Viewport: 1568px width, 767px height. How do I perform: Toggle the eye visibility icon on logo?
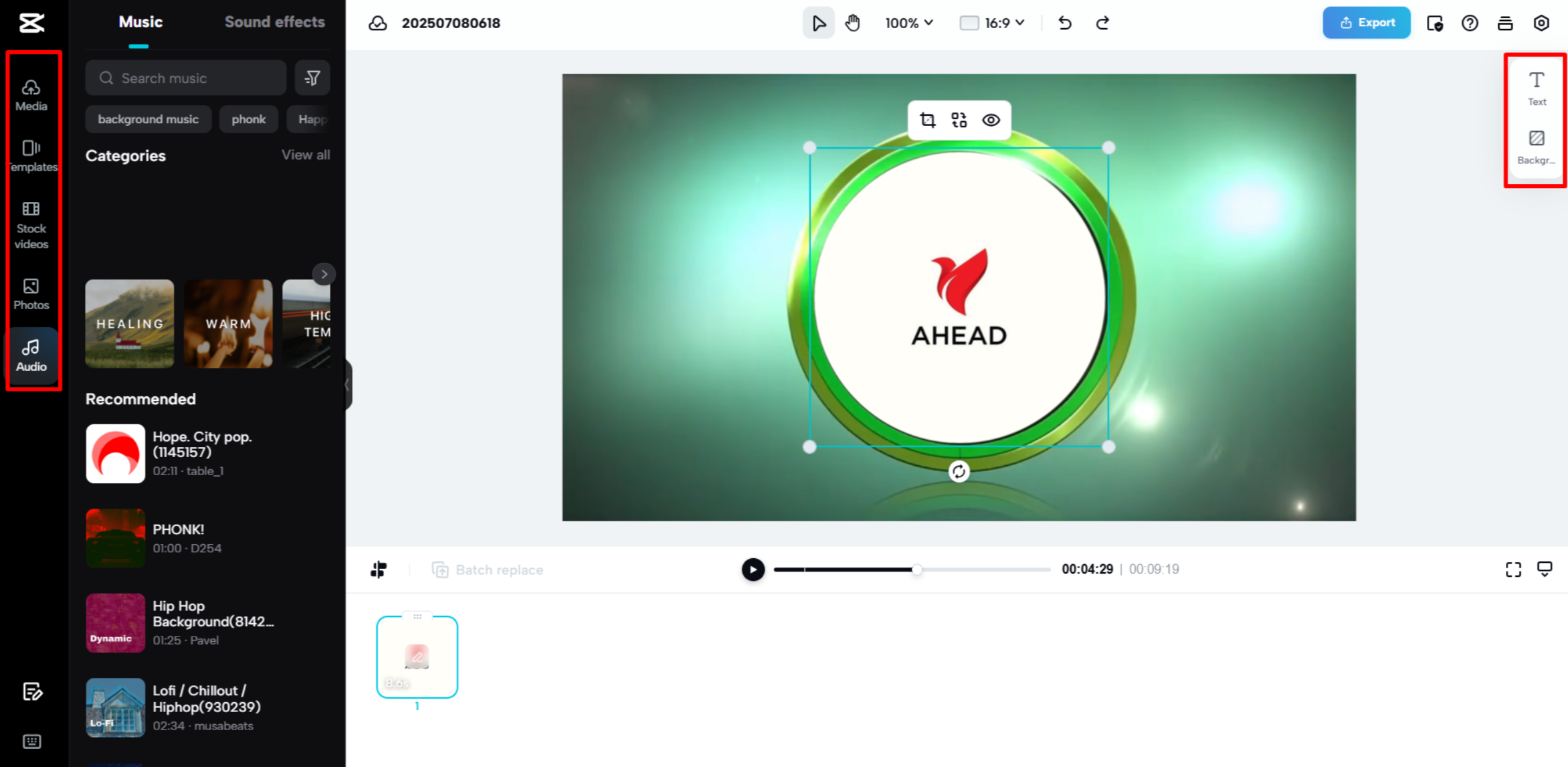pyautogui.click(x=991, y=120)
